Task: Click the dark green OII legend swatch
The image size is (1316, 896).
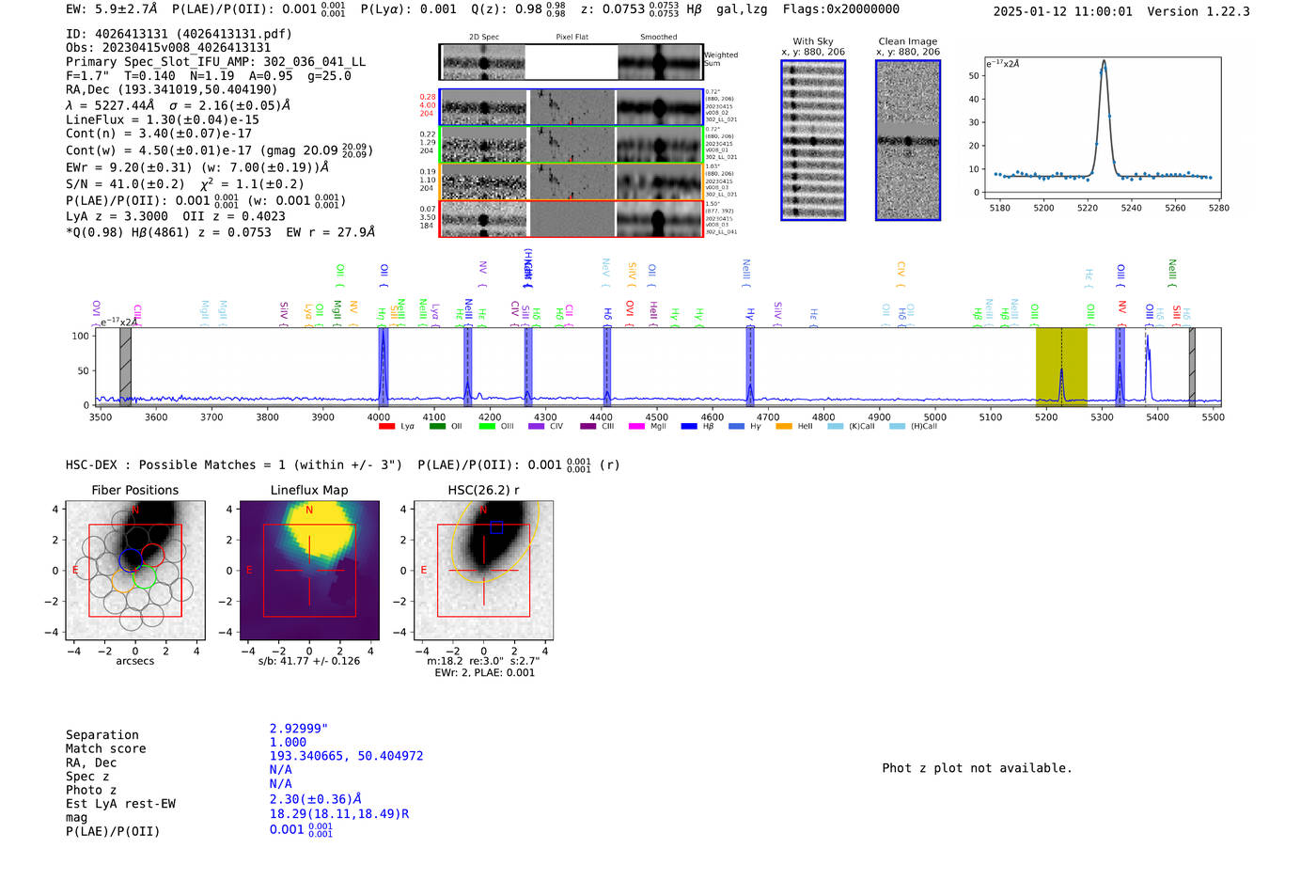Action: coord(436,427)
